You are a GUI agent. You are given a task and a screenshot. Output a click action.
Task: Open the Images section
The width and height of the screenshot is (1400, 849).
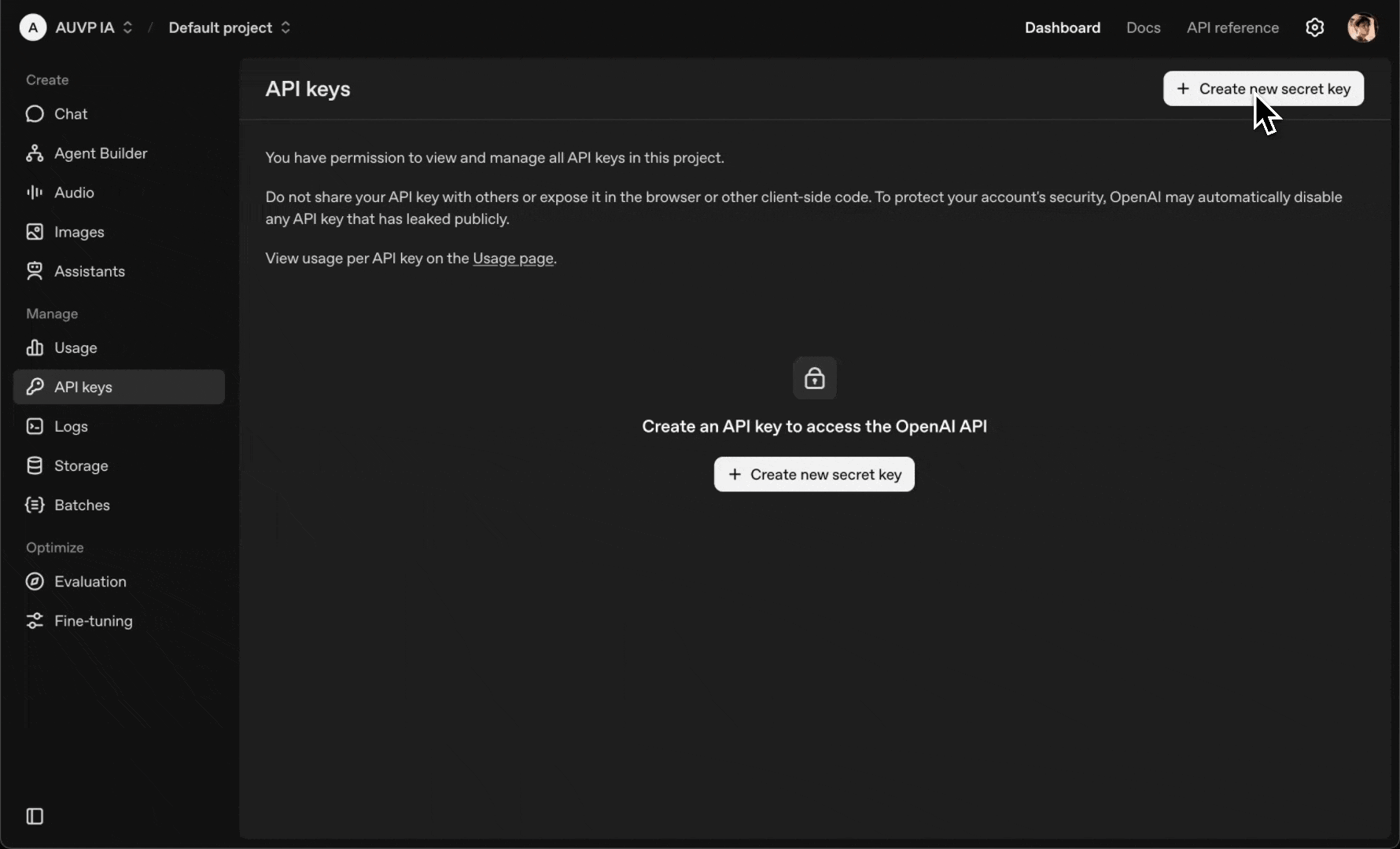point(35,232)
